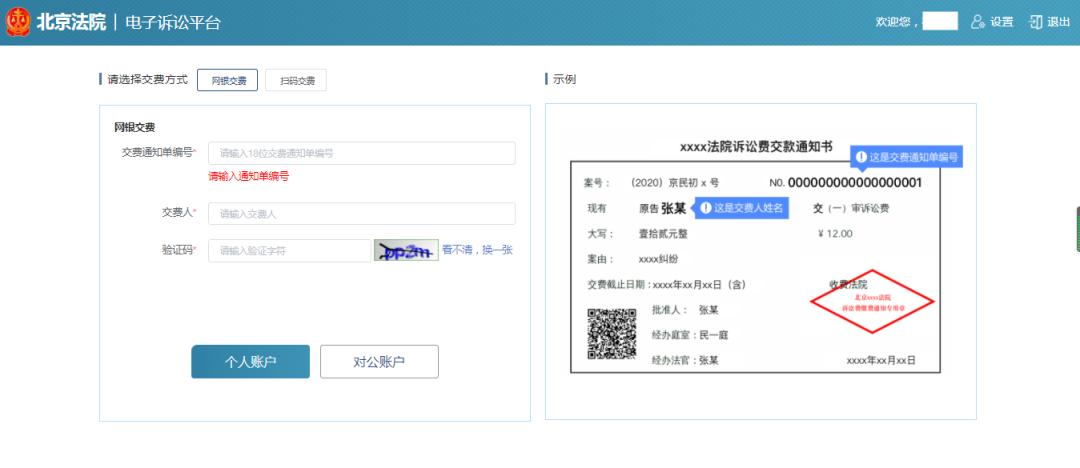The width and height of the screenshot is (1080, 468).
Task: Click the QR code in example notice
Action: tap(612, 334)
